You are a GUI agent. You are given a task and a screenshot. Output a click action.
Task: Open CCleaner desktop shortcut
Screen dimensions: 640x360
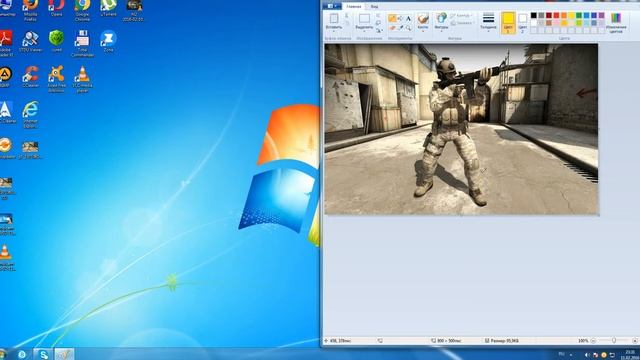click(30, 76)
